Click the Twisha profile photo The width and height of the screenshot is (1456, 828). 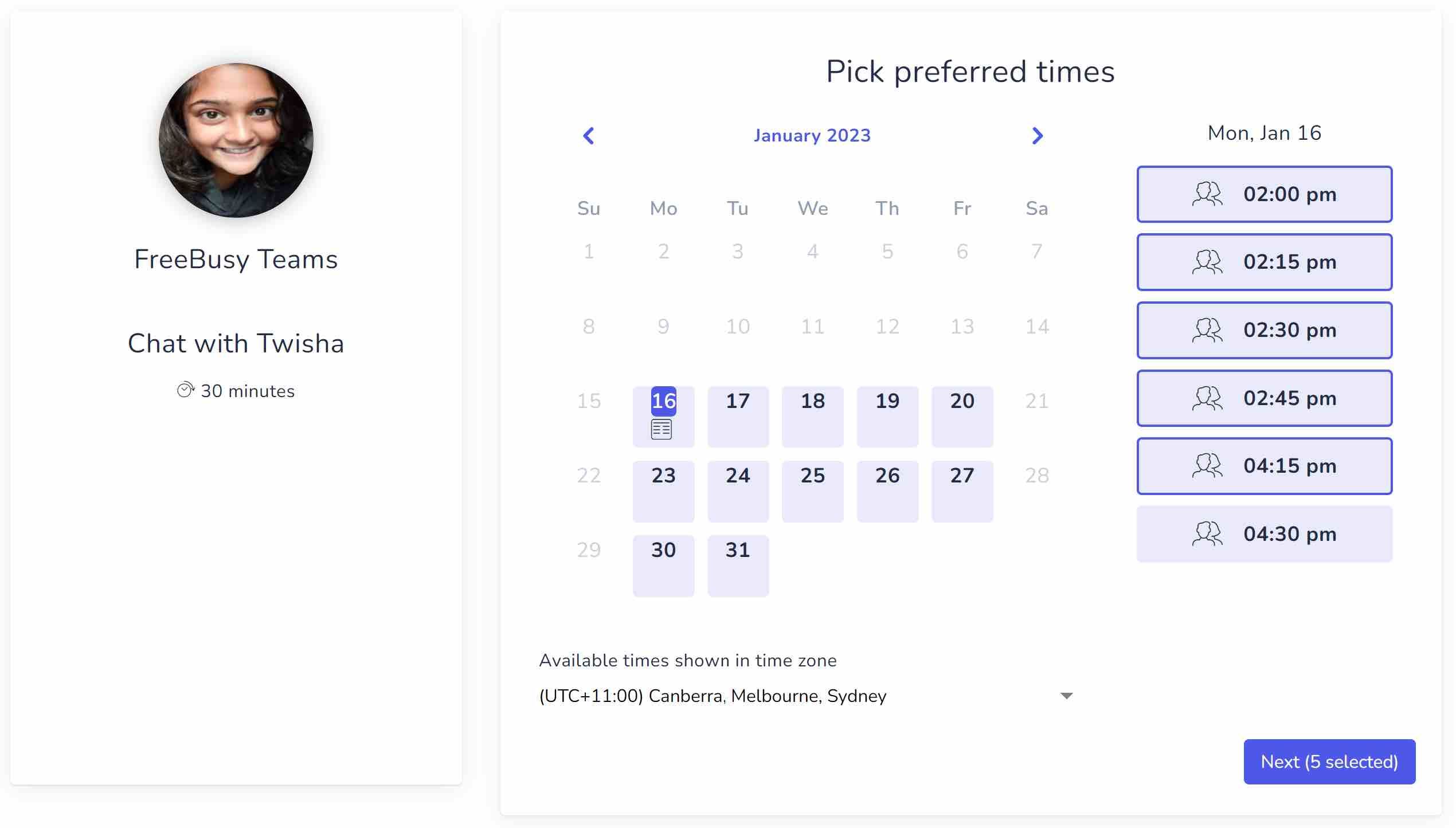tap(236, 140)
